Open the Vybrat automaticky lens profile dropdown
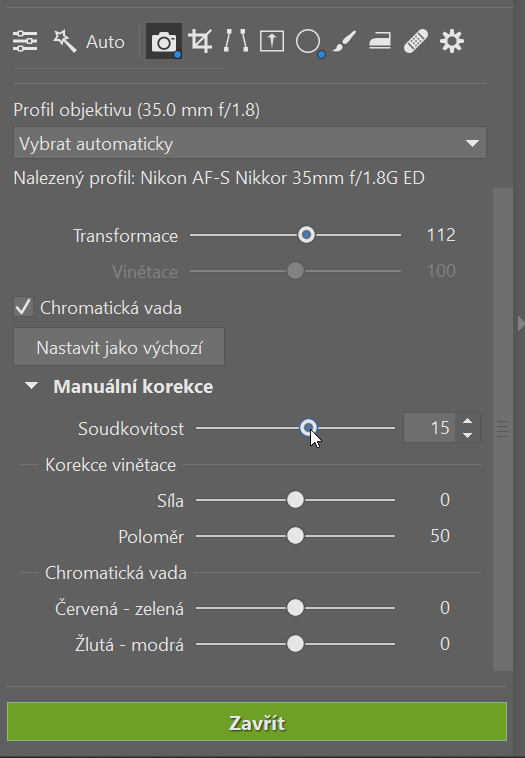The image size is (525, 758). [x=249, y=143]
